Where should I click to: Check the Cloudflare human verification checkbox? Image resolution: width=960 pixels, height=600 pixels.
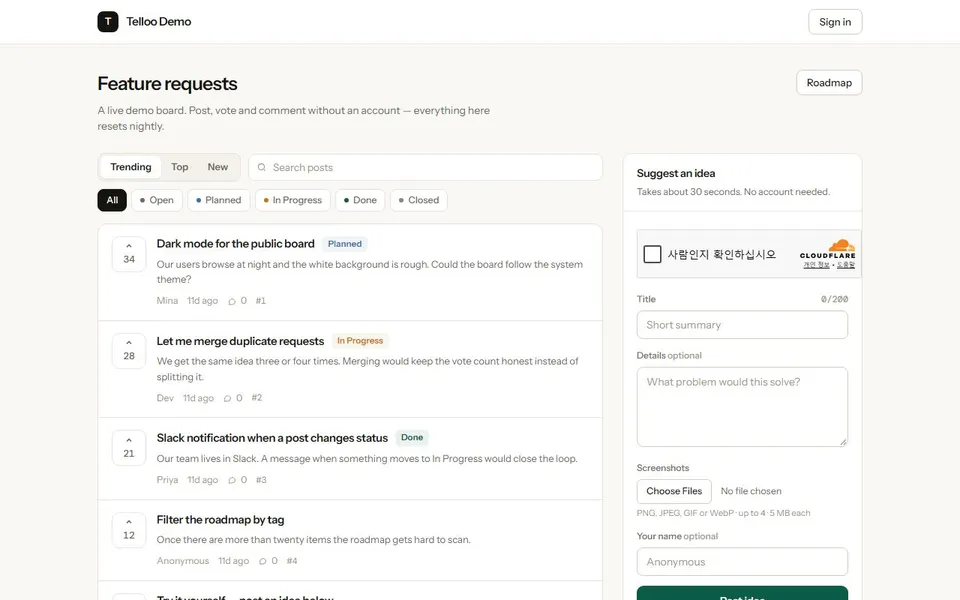tap(652, 254)
